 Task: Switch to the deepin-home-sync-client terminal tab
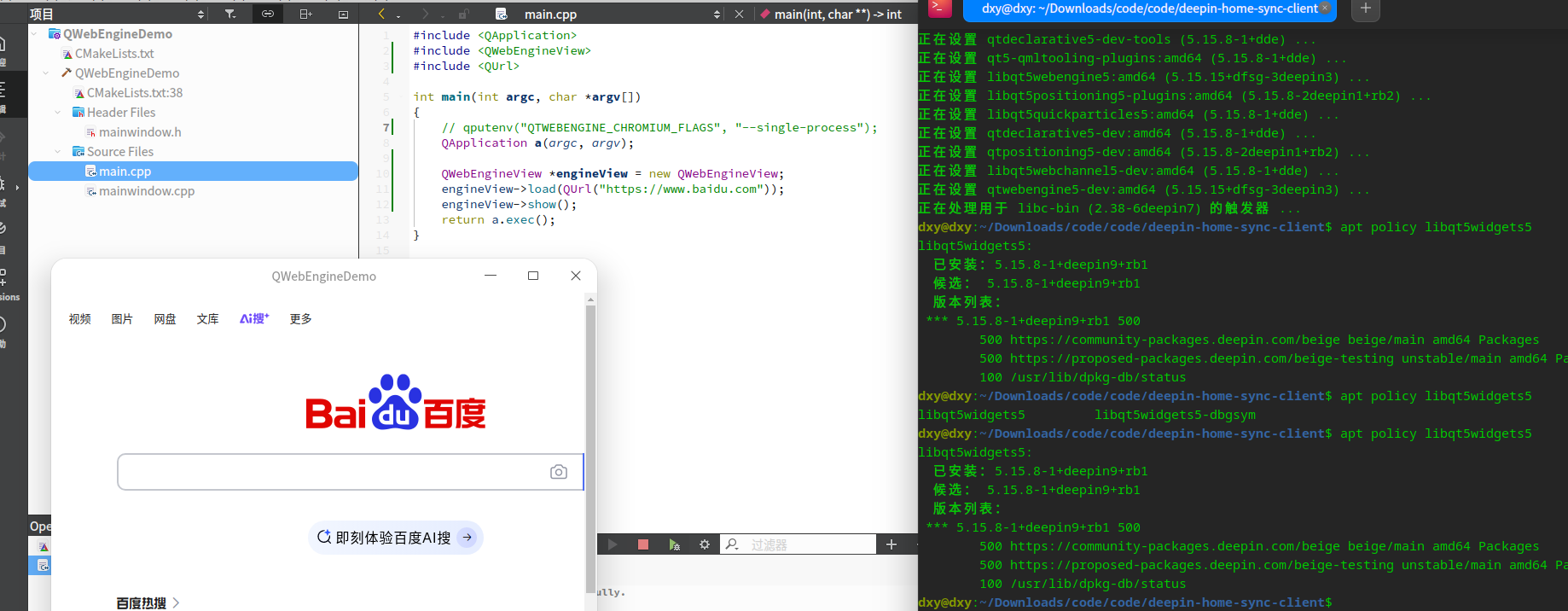[1149, 9]
